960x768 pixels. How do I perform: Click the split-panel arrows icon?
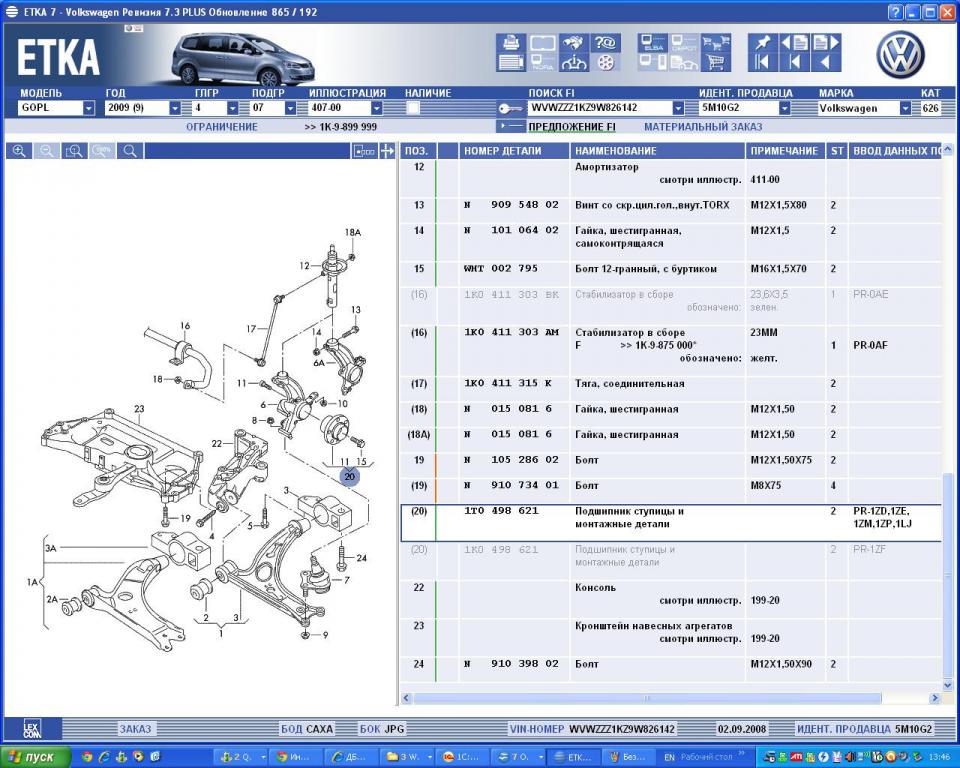[387, 151]
